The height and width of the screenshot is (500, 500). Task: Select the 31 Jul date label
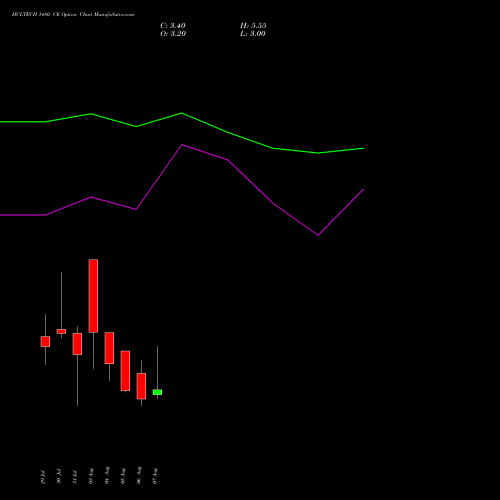(75, 477)
